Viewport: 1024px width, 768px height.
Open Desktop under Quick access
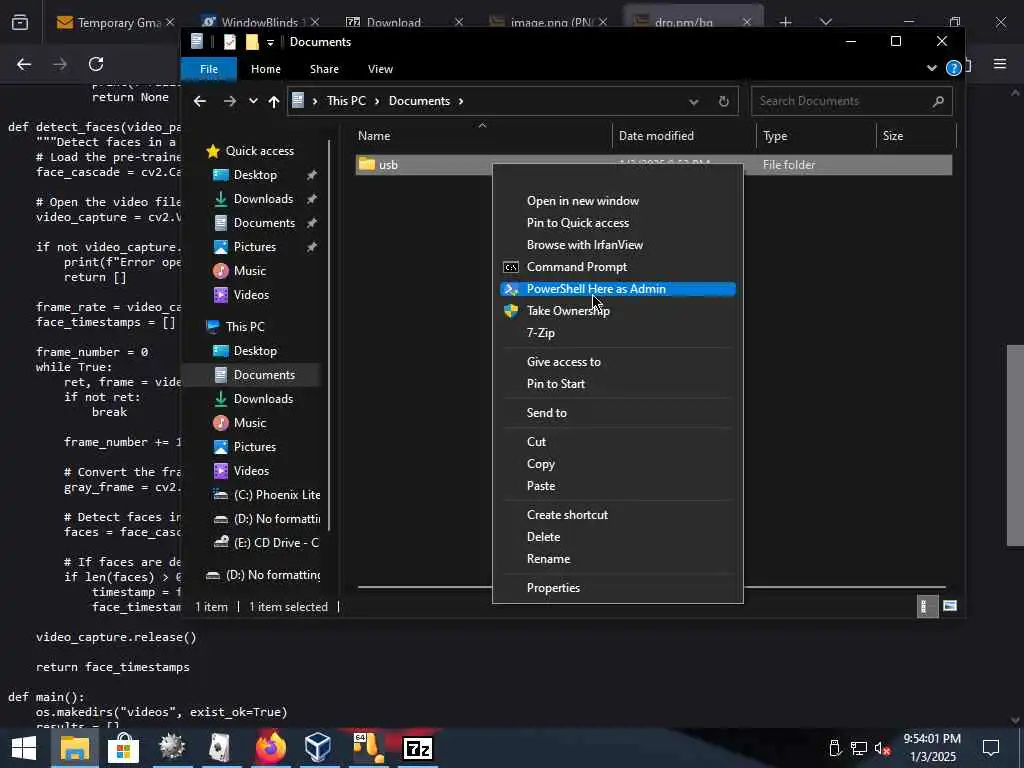click(255, 175)
